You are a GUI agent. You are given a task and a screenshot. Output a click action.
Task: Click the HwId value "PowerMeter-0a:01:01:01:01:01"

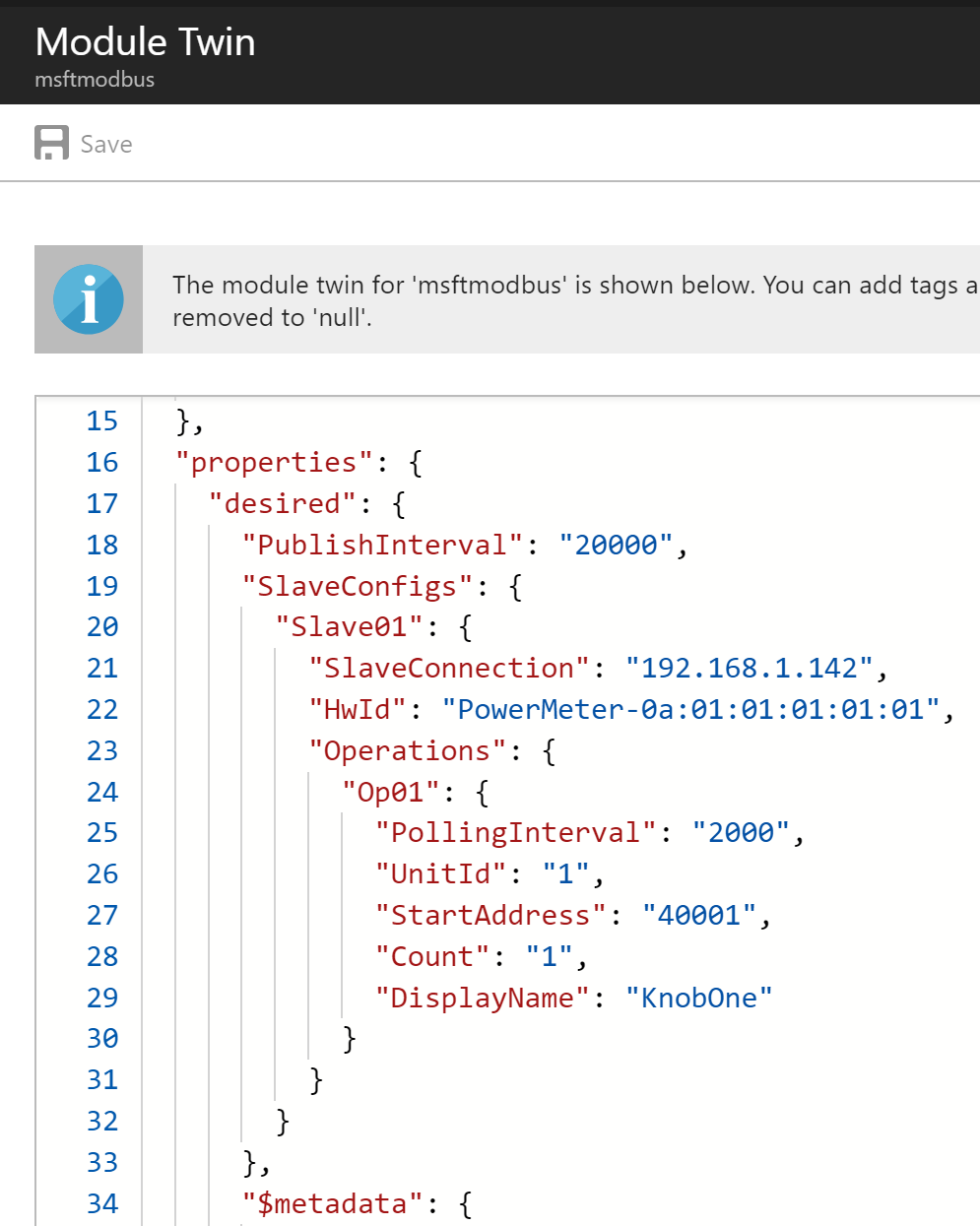689,709
